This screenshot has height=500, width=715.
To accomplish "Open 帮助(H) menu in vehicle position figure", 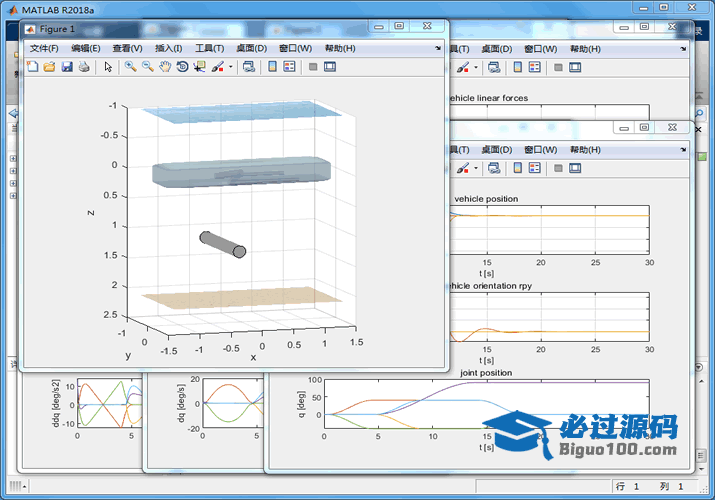I will [x=585, y=149].
